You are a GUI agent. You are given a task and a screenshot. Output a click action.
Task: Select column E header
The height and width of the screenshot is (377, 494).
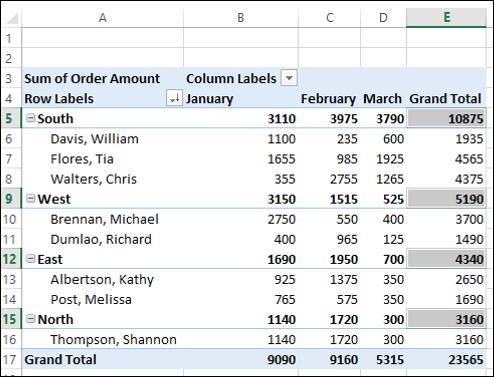[x=446, y=17]
